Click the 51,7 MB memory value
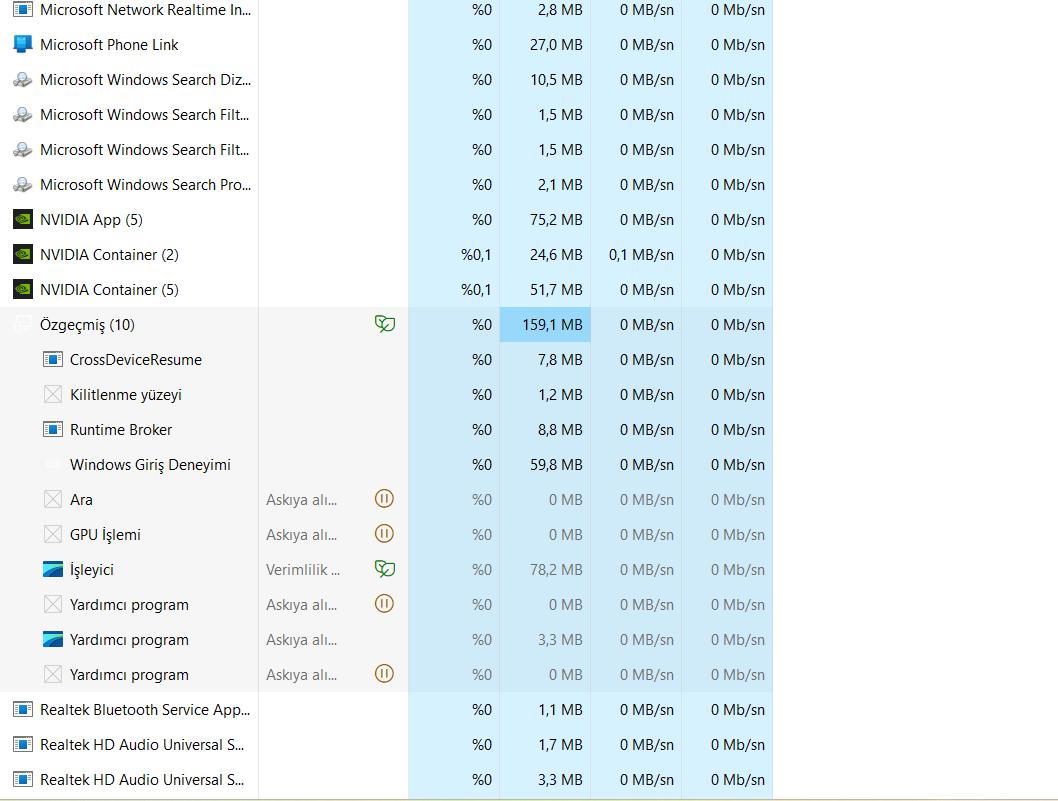 click(x=556, y=289)
